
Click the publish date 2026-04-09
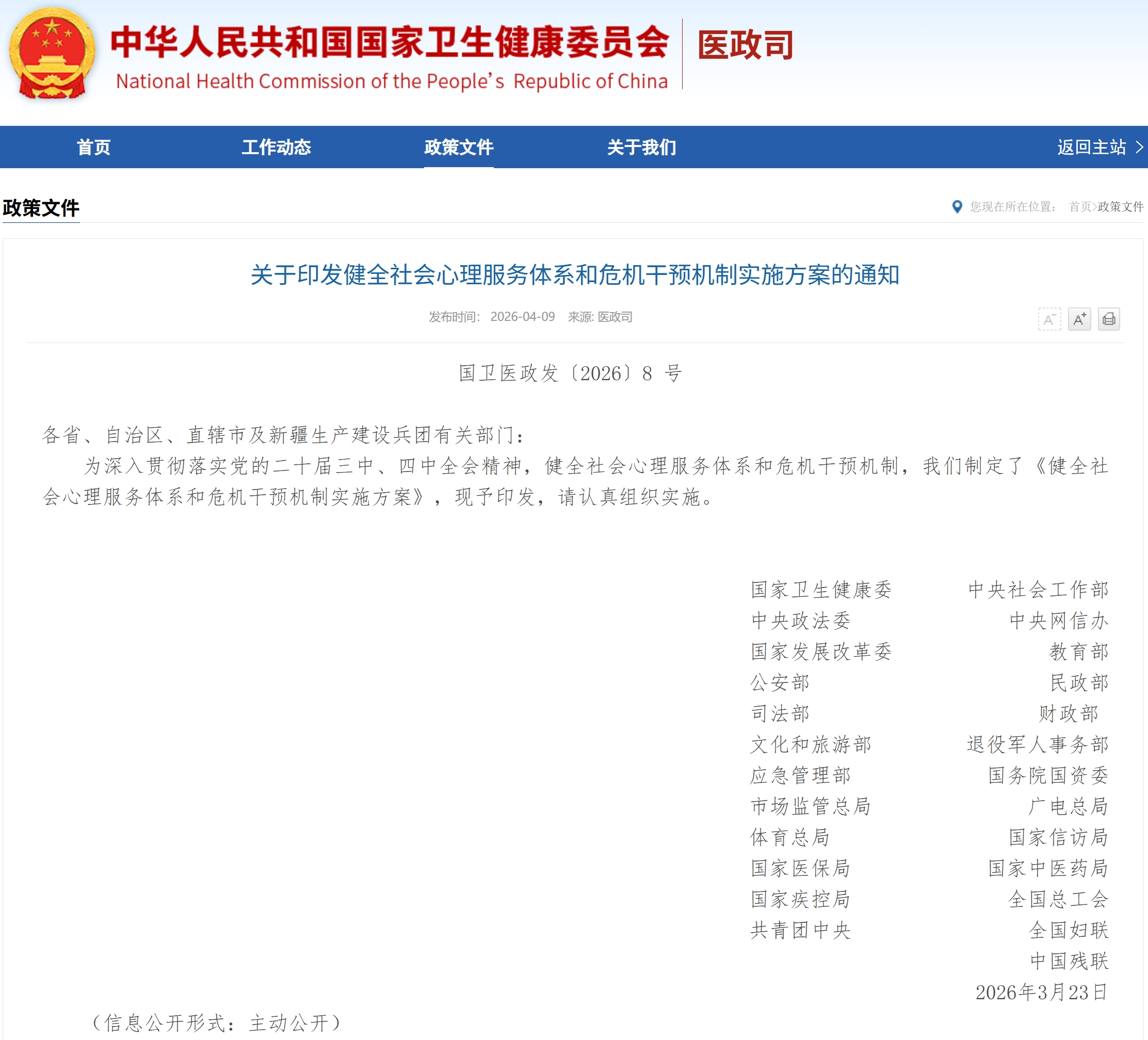pos(522,317)
